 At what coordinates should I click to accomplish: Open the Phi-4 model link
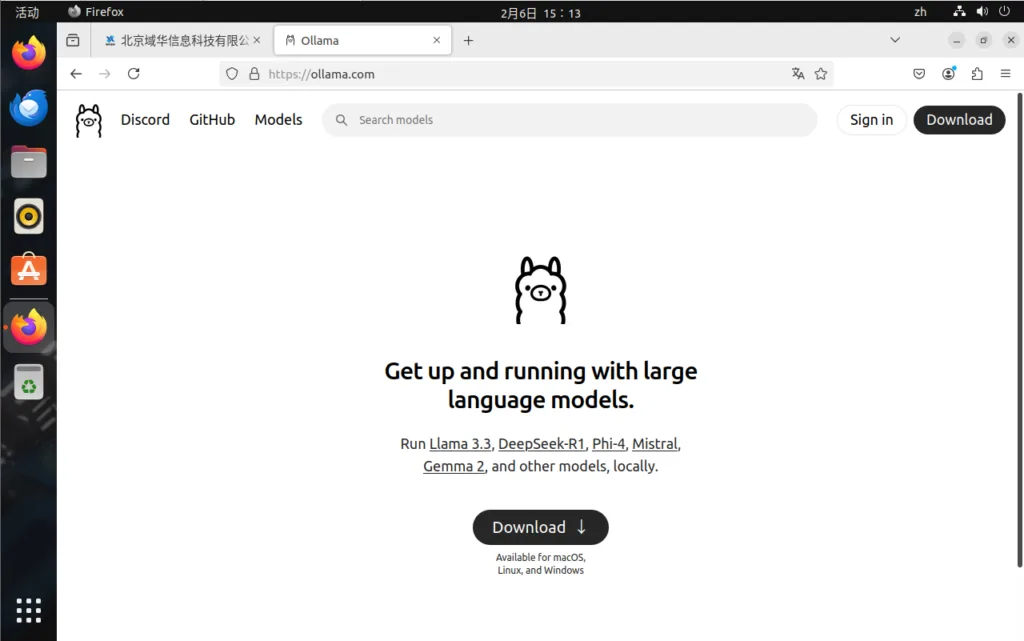pyautogui.click(x=609, y=444)
